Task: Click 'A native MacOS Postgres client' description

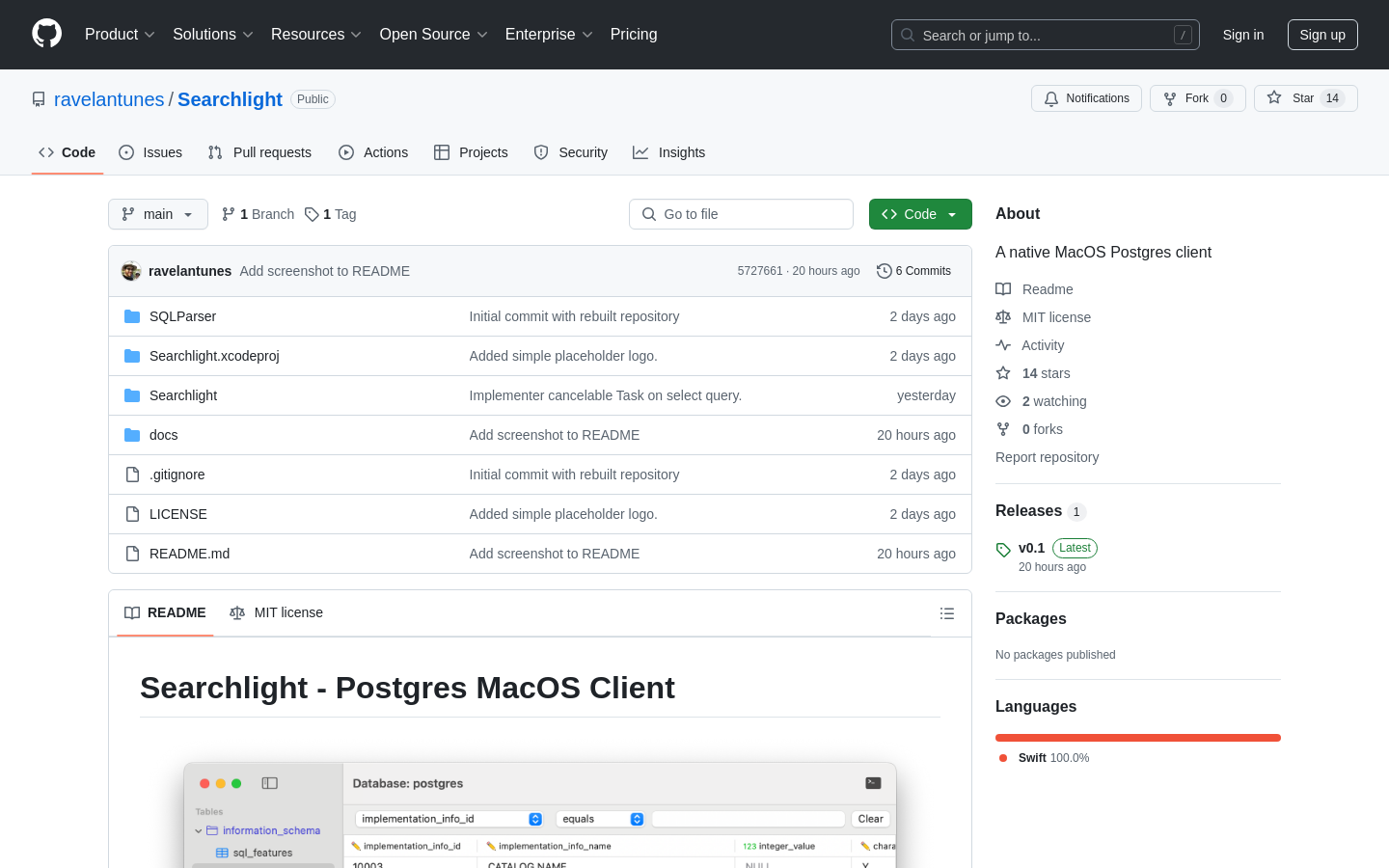Action: [1103, 253]
